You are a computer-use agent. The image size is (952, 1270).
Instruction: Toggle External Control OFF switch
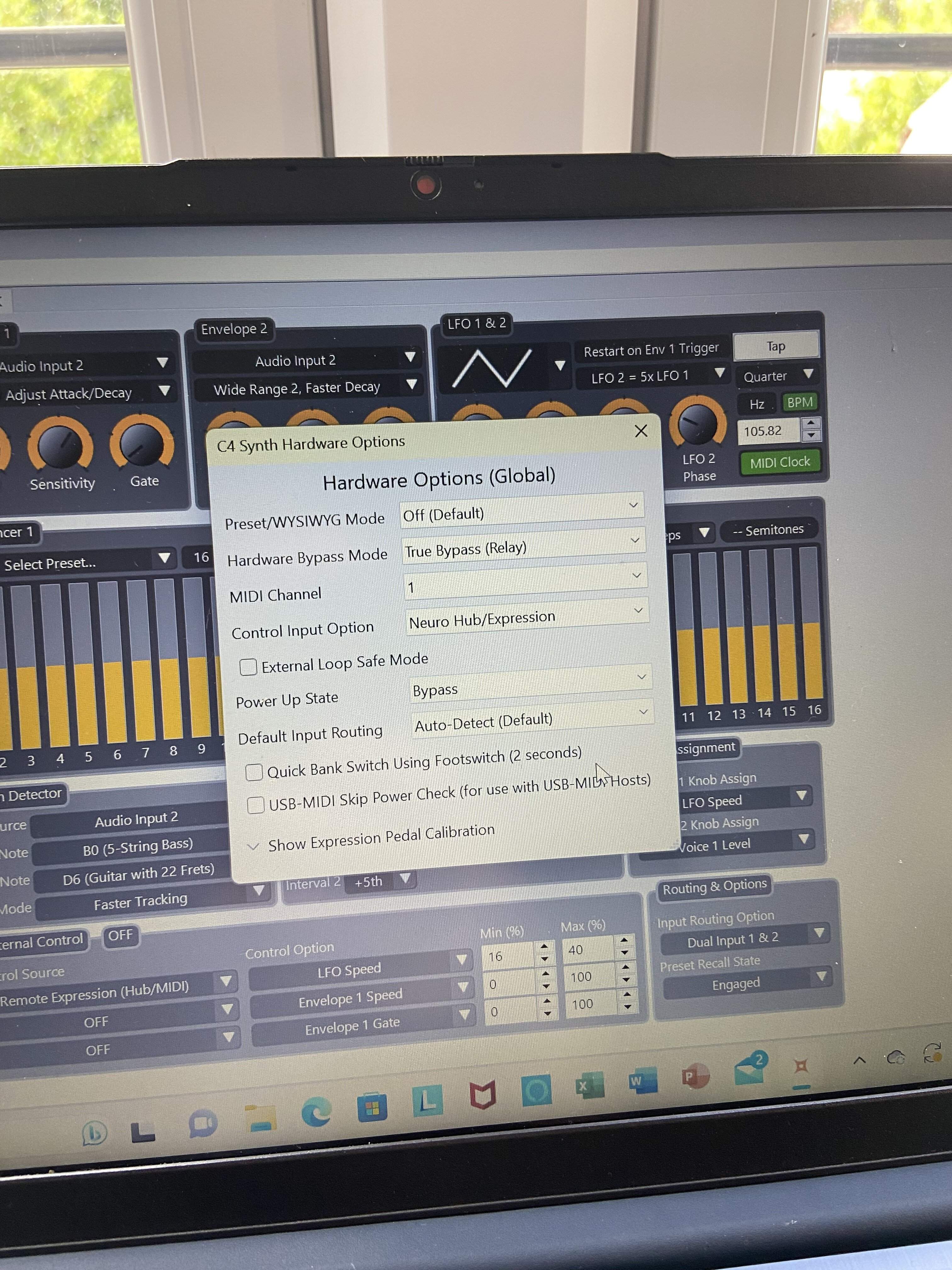pyautogui.click(x=120, y=935)
